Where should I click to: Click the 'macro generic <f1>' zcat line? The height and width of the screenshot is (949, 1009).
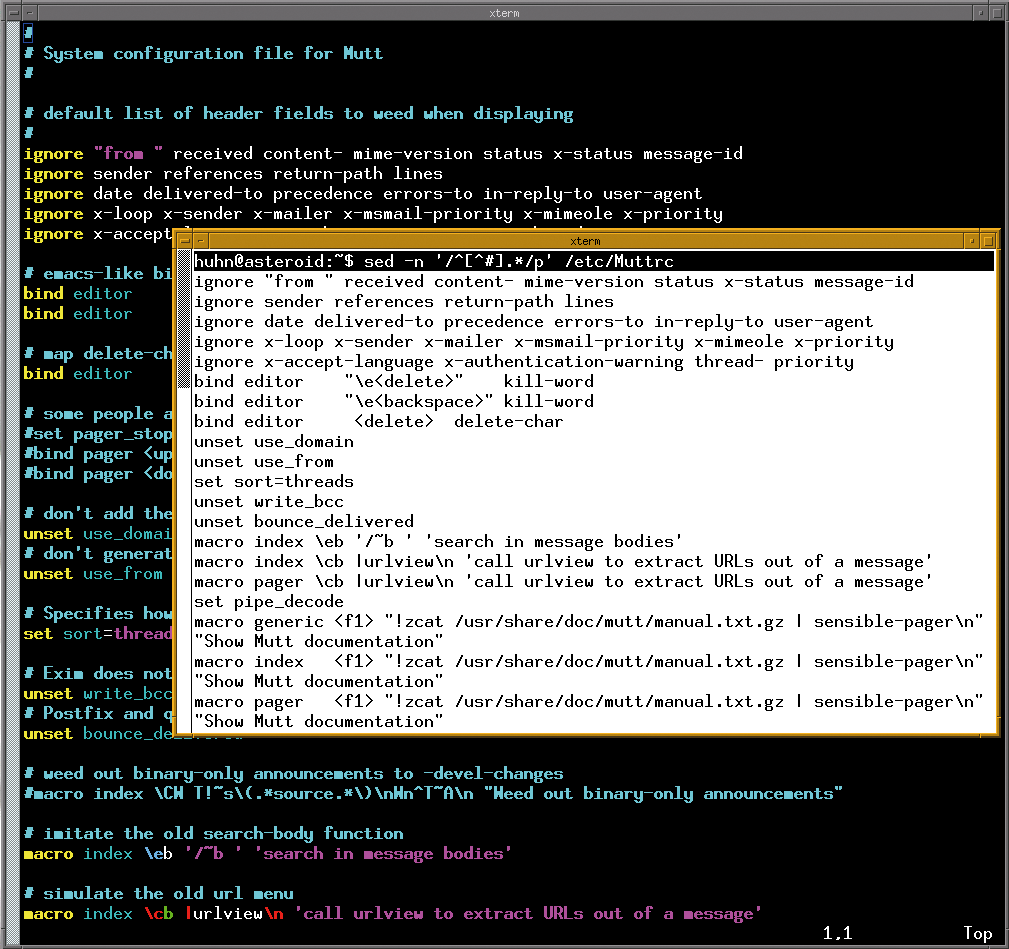tap(589, 622)
